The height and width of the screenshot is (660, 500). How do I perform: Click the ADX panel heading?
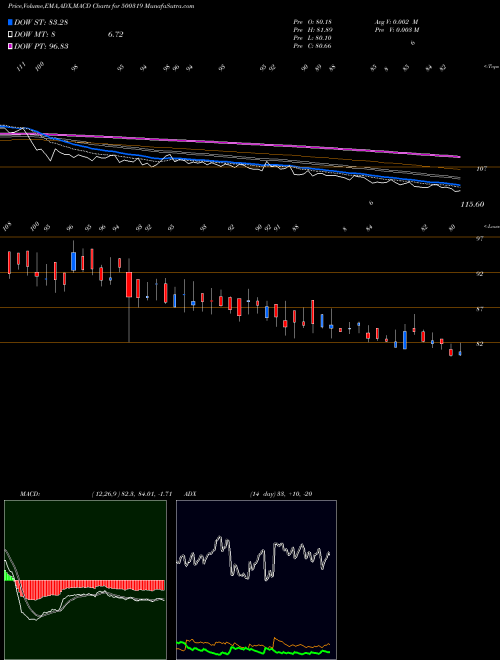[190, 494]
